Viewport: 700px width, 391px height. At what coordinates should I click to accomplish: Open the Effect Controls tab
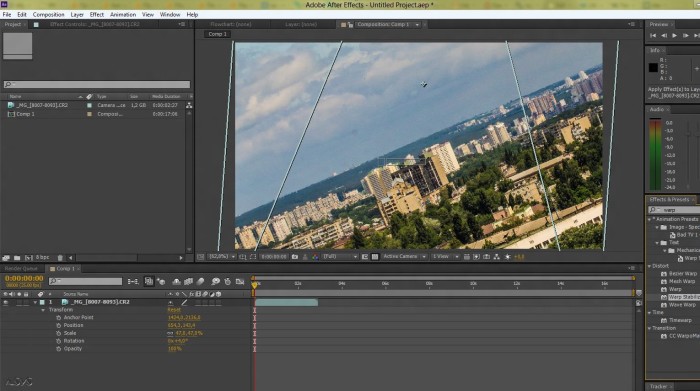coord(95,25)
